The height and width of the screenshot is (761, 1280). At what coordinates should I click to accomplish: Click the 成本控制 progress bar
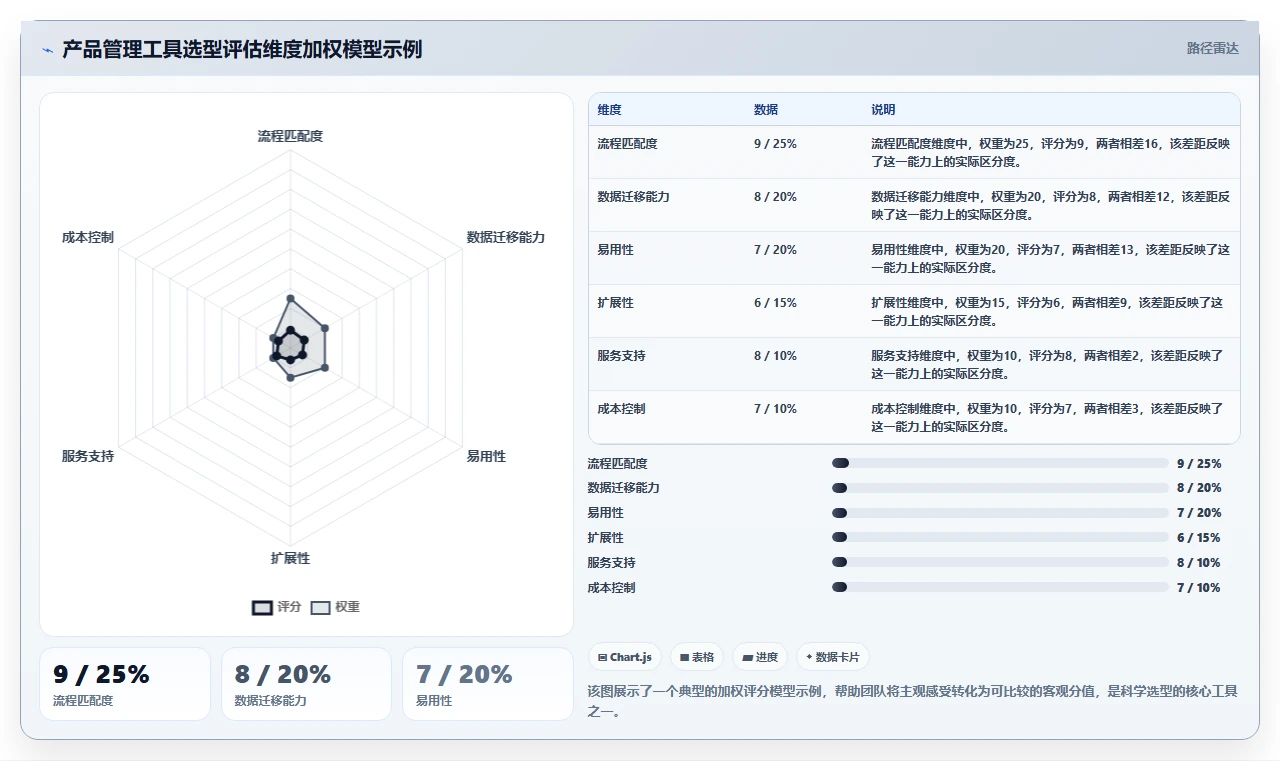click(1000, 587)
